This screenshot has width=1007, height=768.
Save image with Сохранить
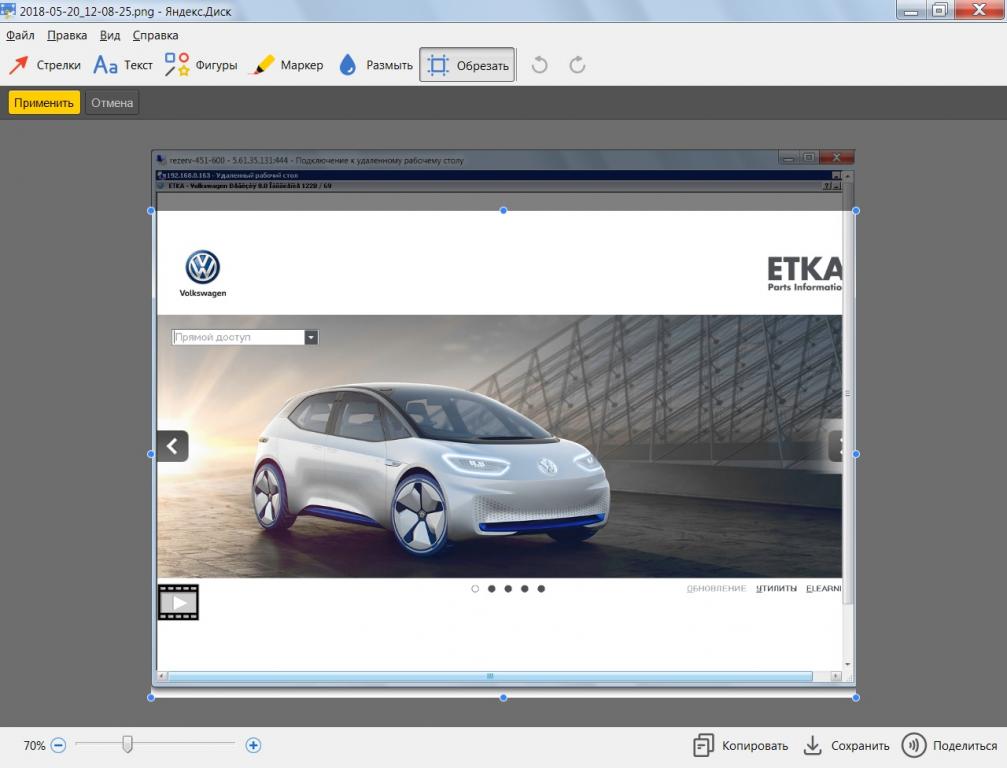(x=846, y=746)
